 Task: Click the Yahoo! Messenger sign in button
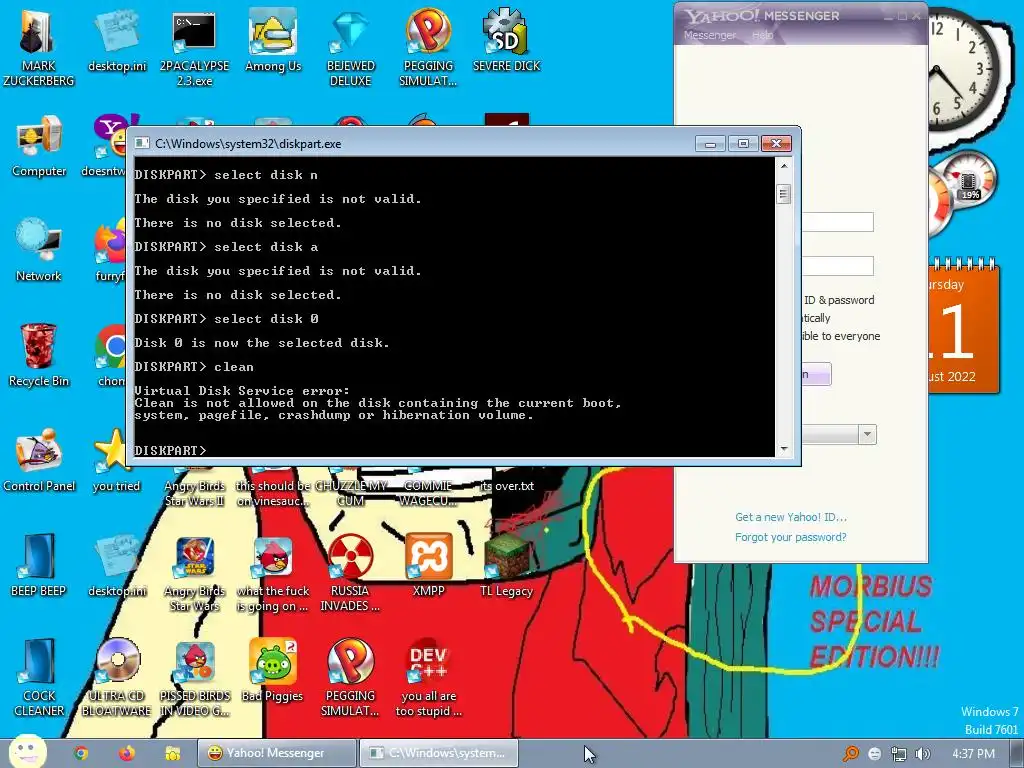(816, 374)
